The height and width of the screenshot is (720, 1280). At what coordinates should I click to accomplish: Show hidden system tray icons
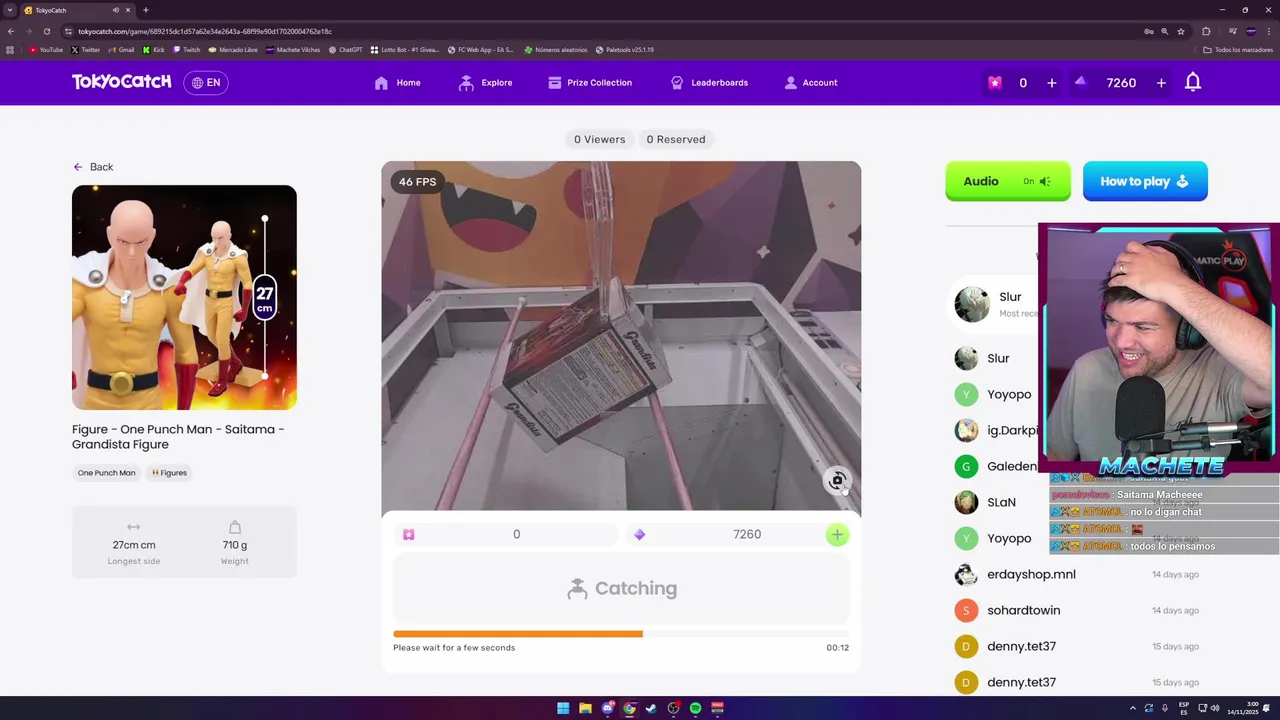tap(1132, 708)
